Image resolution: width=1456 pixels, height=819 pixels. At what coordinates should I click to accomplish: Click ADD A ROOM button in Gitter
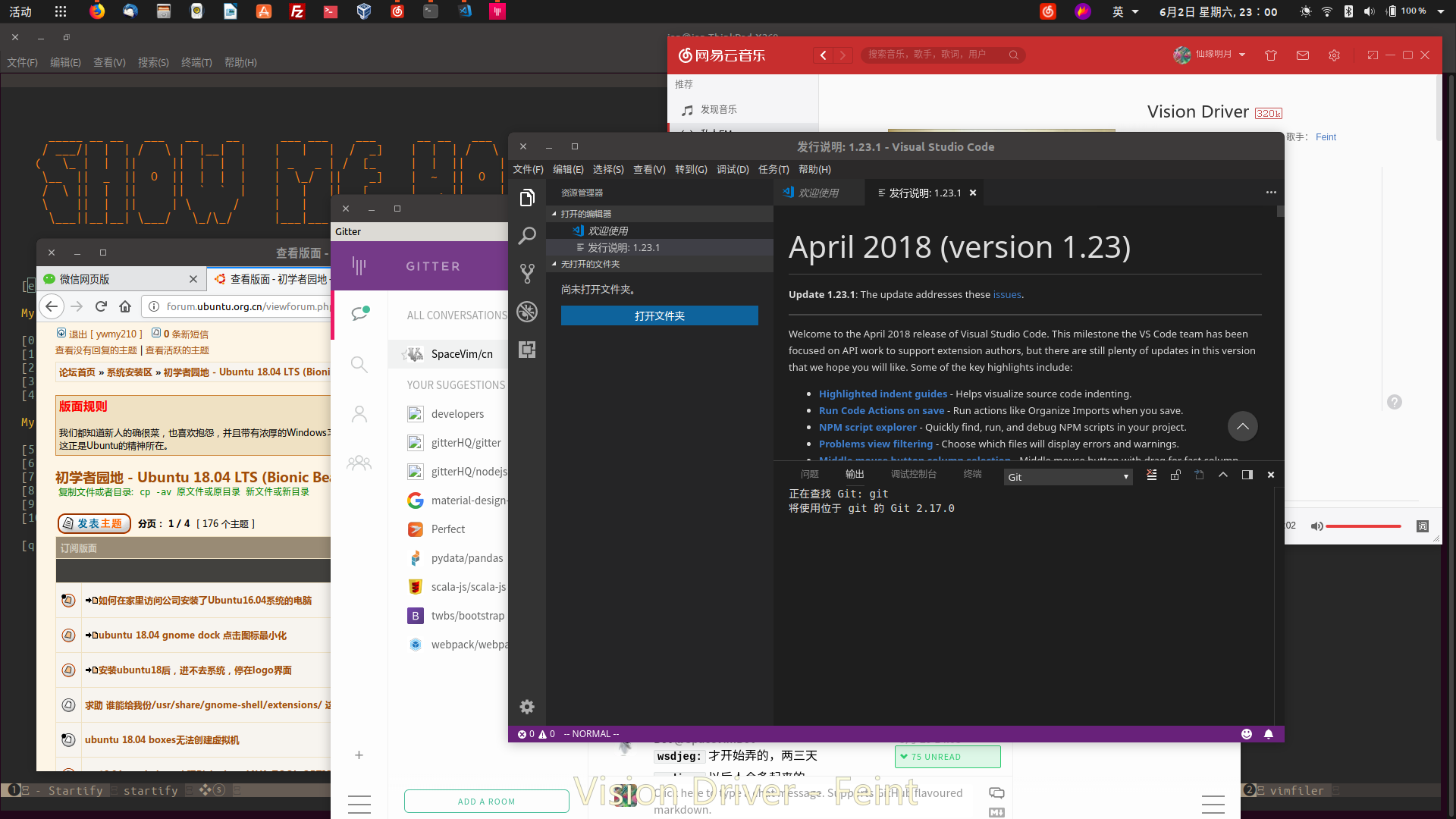pos(487,802)
